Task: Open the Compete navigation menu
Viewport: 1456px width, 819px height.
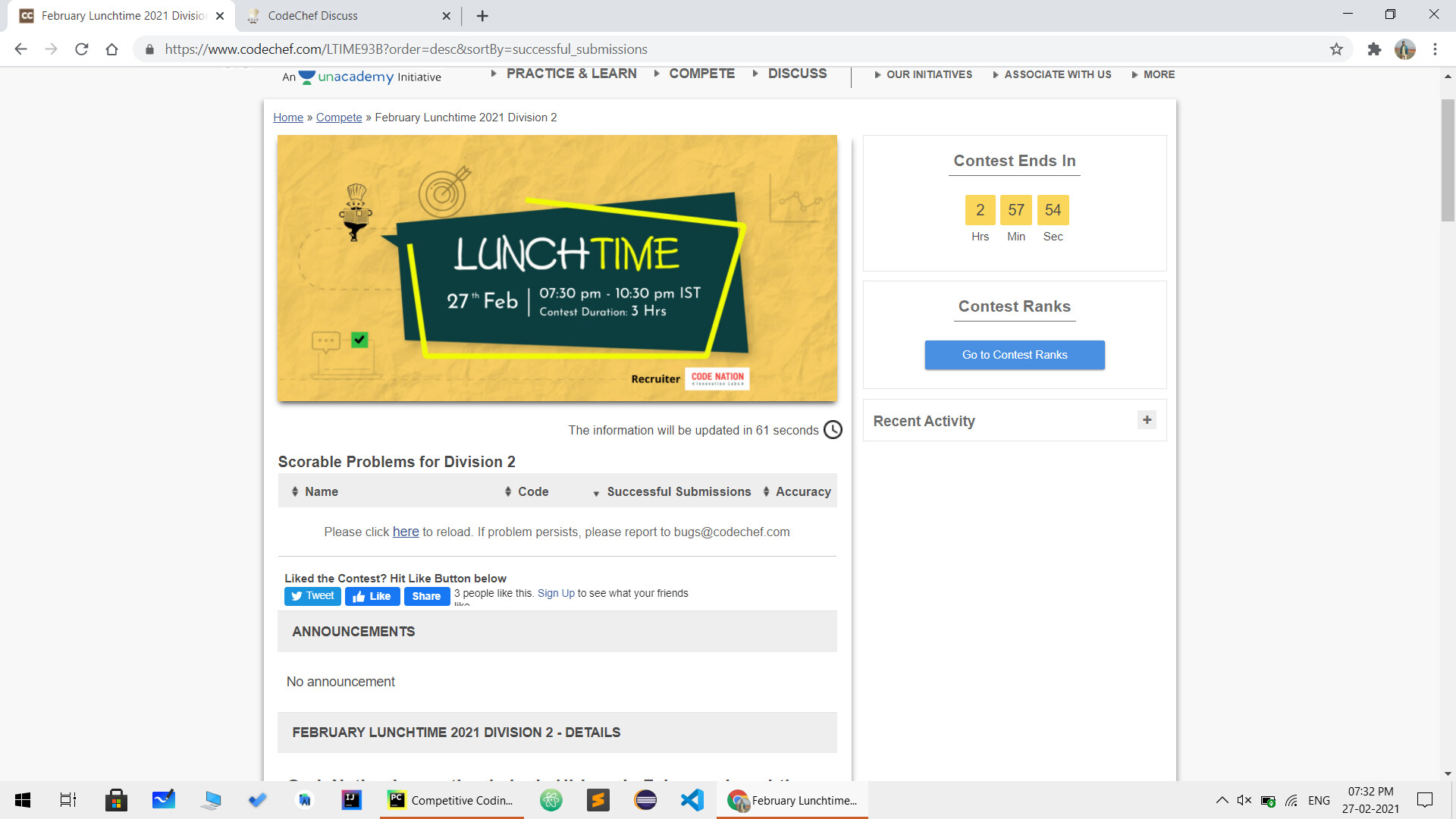Action: pyautogui.click(x=701, y=74)
